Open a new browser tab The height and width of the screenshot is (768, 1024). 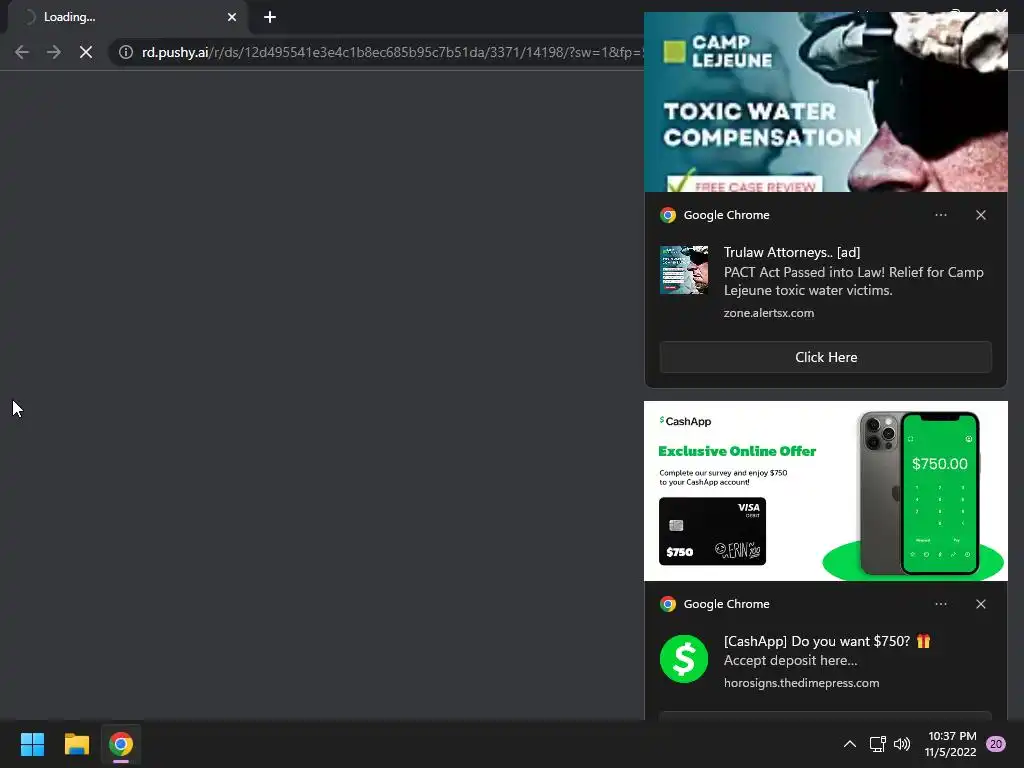tap(270, 17)
